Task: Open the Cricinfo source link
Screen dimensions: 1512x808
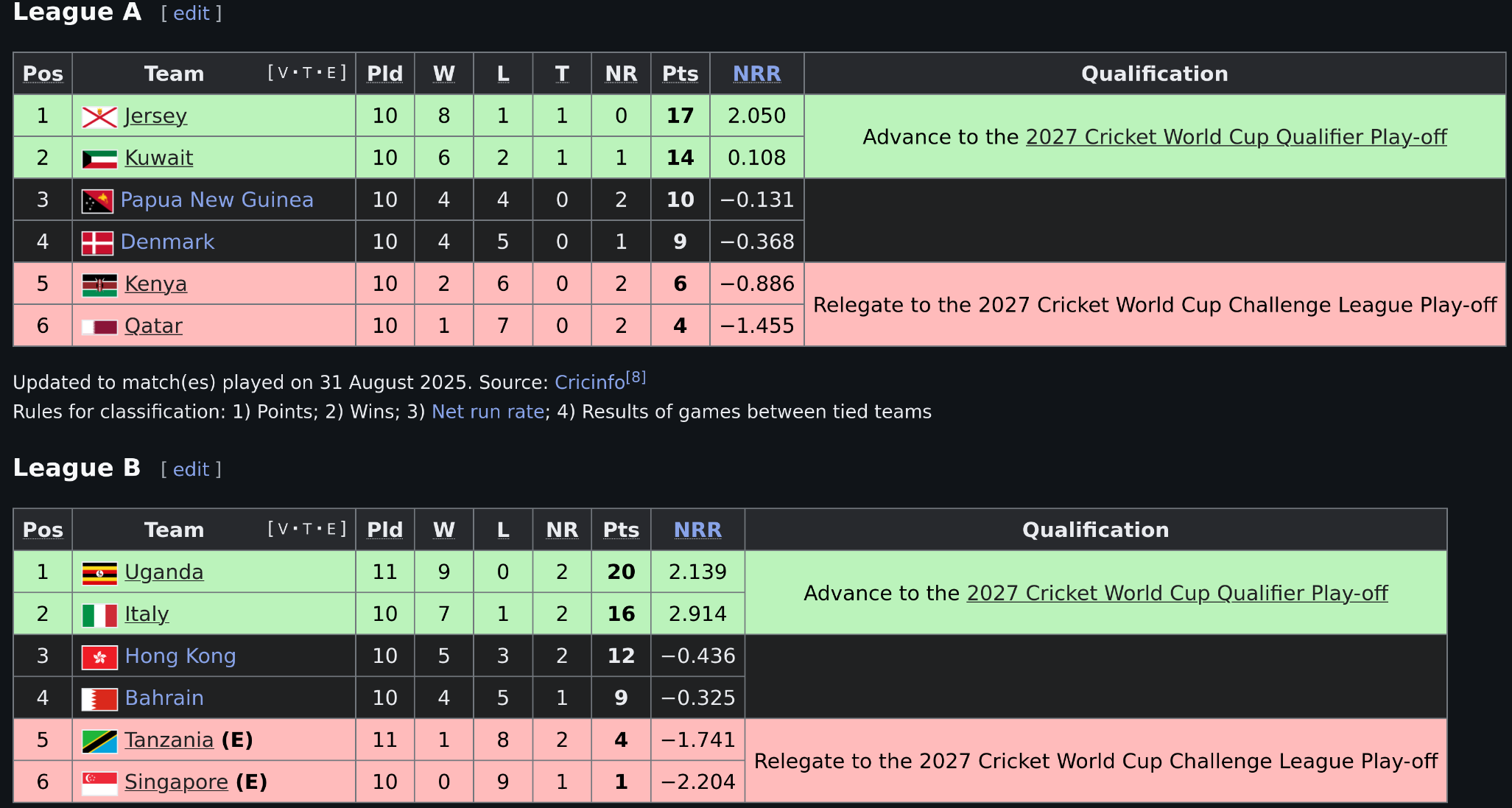Action: 590,382
